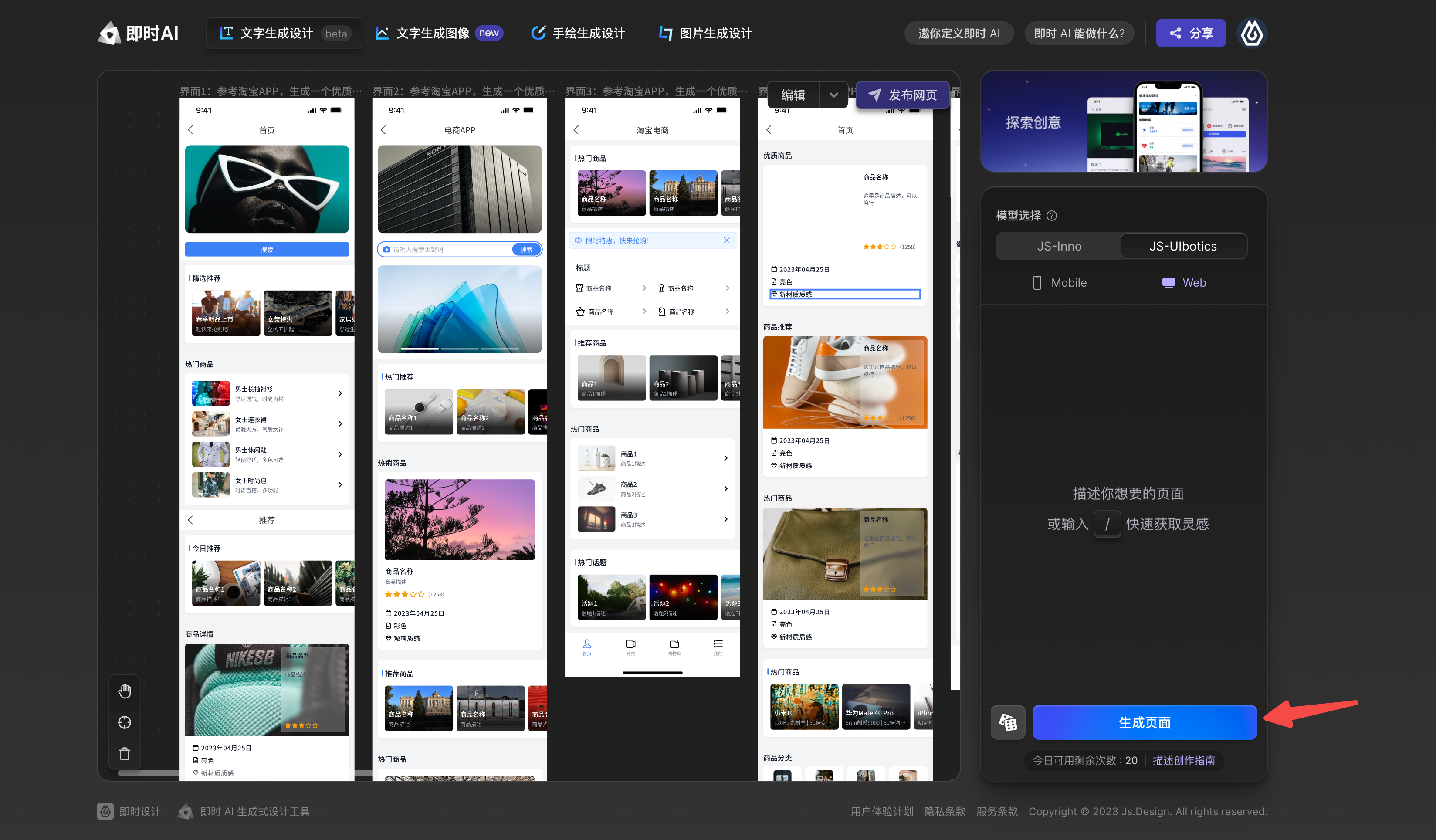
Task: Expand the 商品1 row chevron in 界面3
Action: click(725, 458)
